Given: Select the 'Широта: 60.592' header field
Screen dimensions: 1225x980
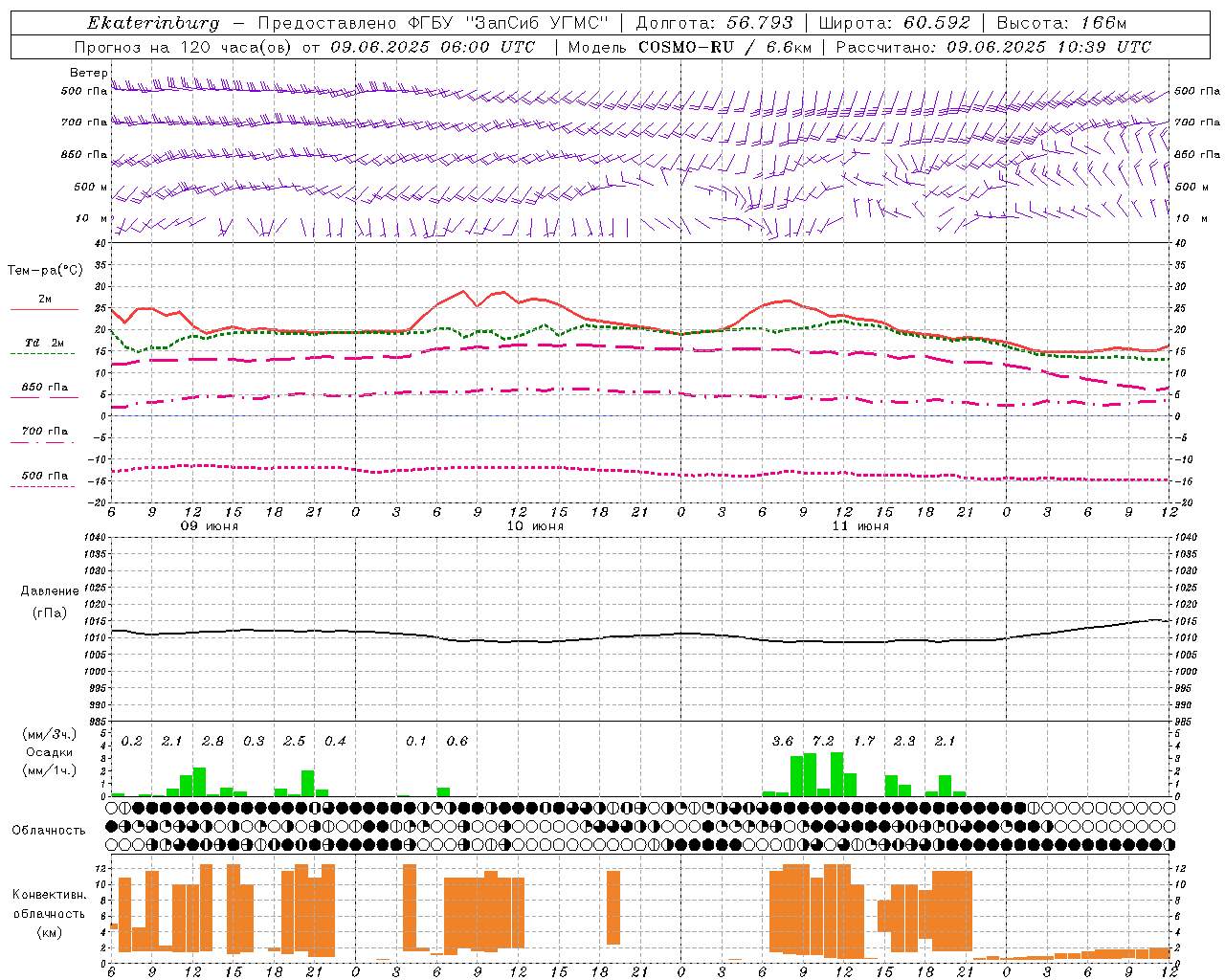Looking at the screenshot, I should pyautogui.click(x=894, y=23).
